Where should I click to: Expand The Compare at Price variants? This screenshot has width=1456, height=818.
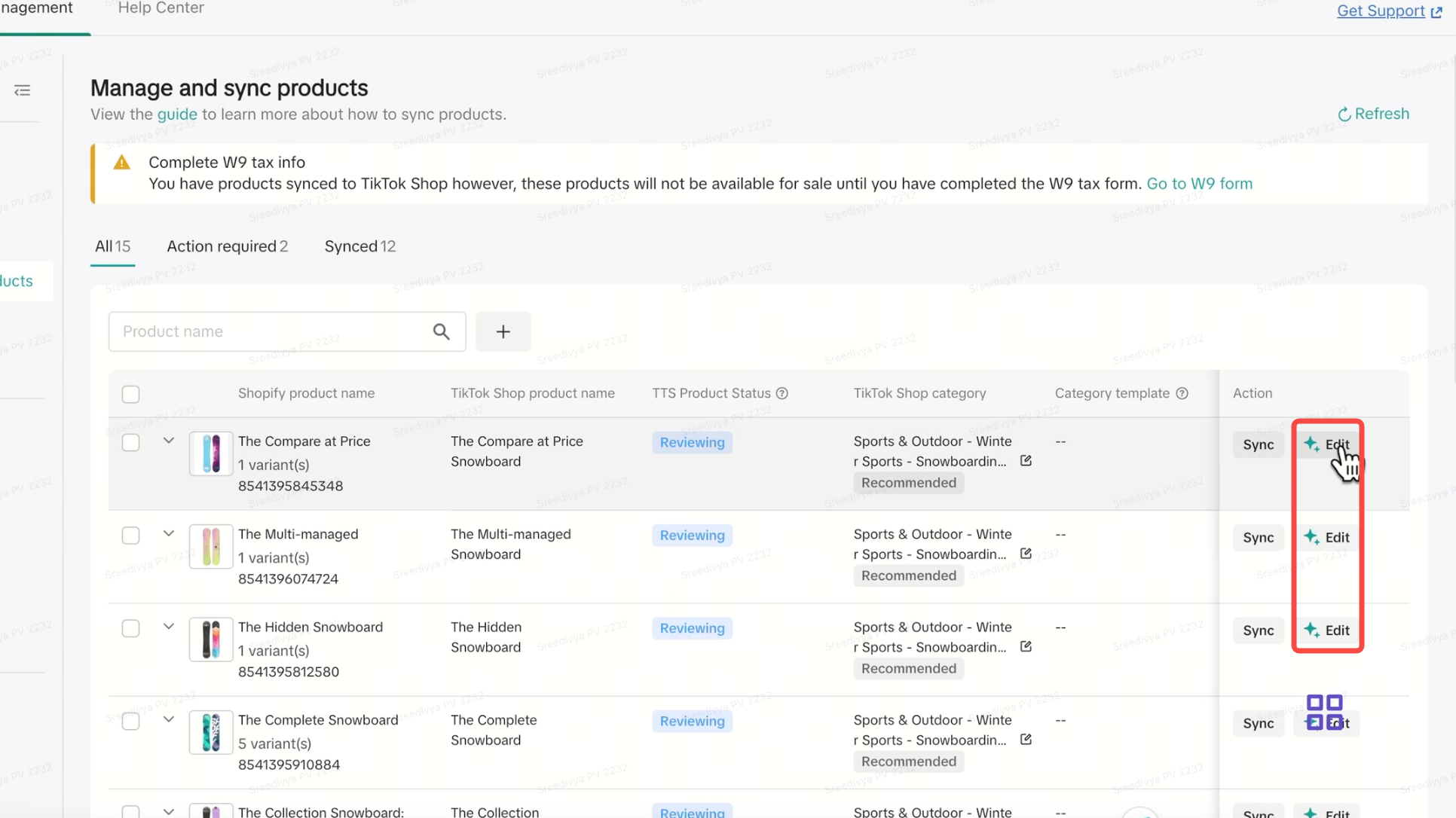coord(168,441)
